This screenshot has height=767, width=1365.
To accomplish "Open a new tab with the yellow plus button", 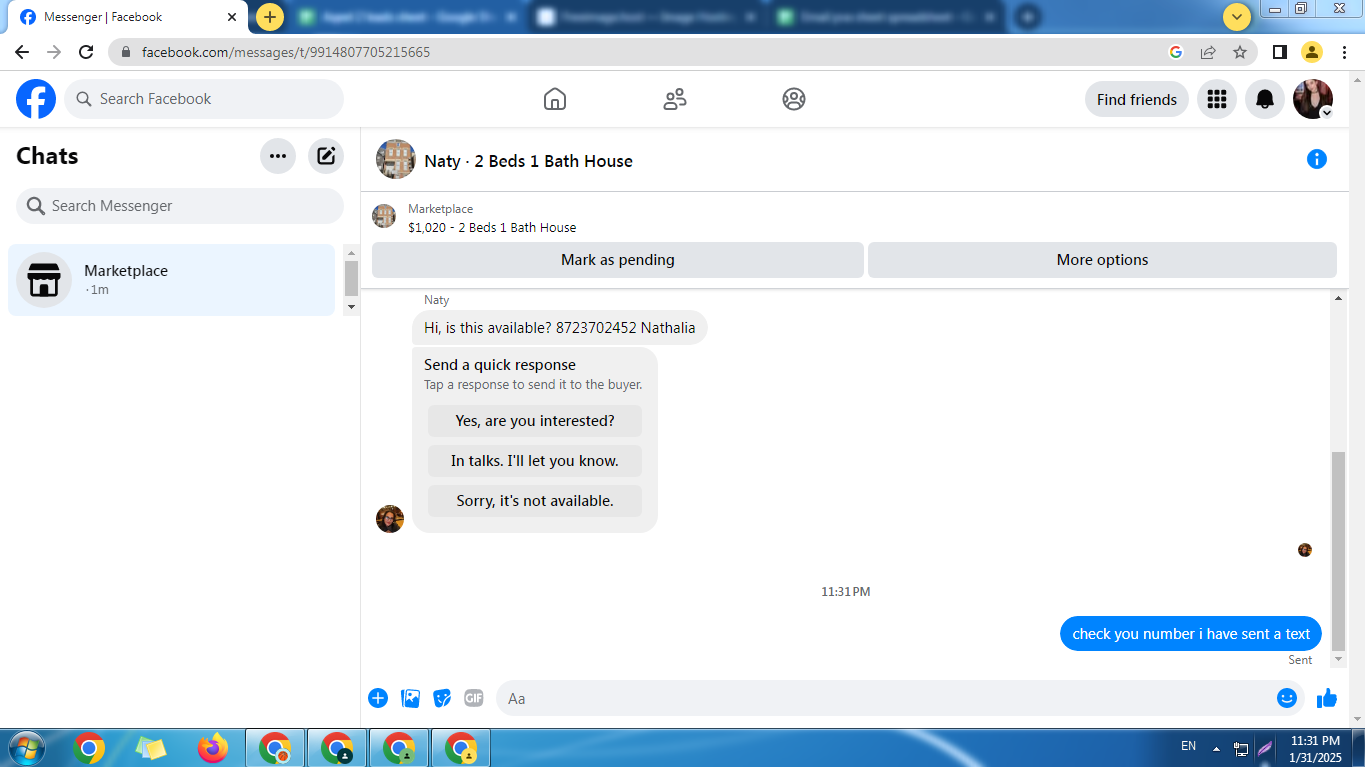I will coord(270,17).
